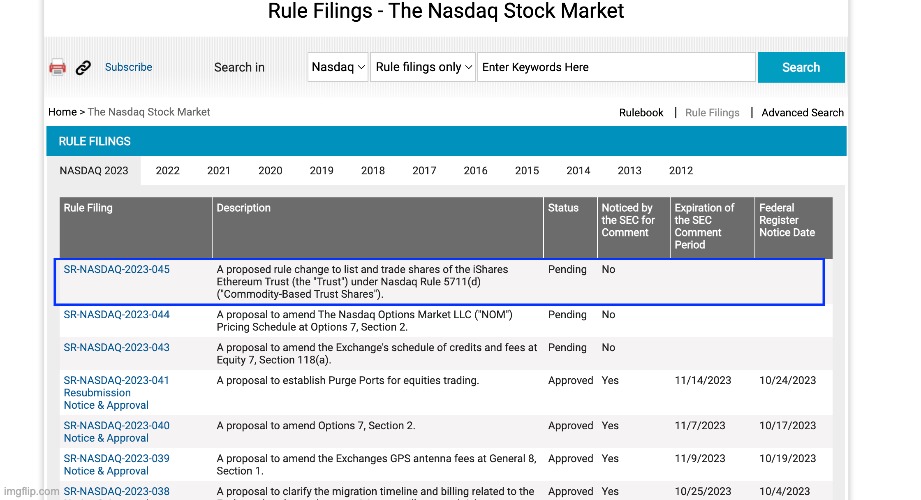Switch to the 2020 tab
The width and height of the screenshot is (921, 500).
tap(270, 170)
